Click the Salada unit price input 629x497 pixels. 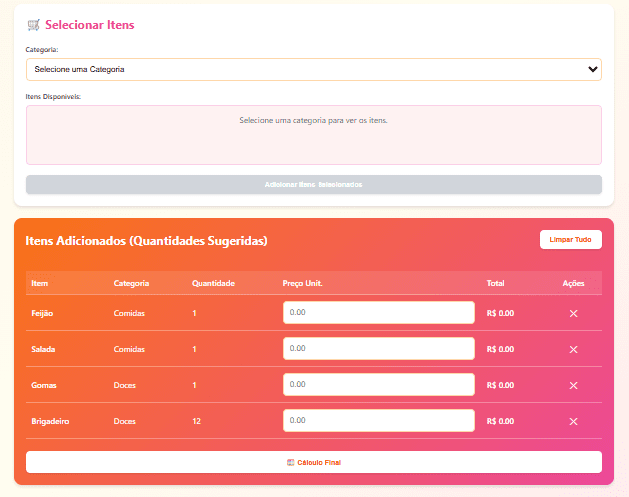(x=378, y=349)
